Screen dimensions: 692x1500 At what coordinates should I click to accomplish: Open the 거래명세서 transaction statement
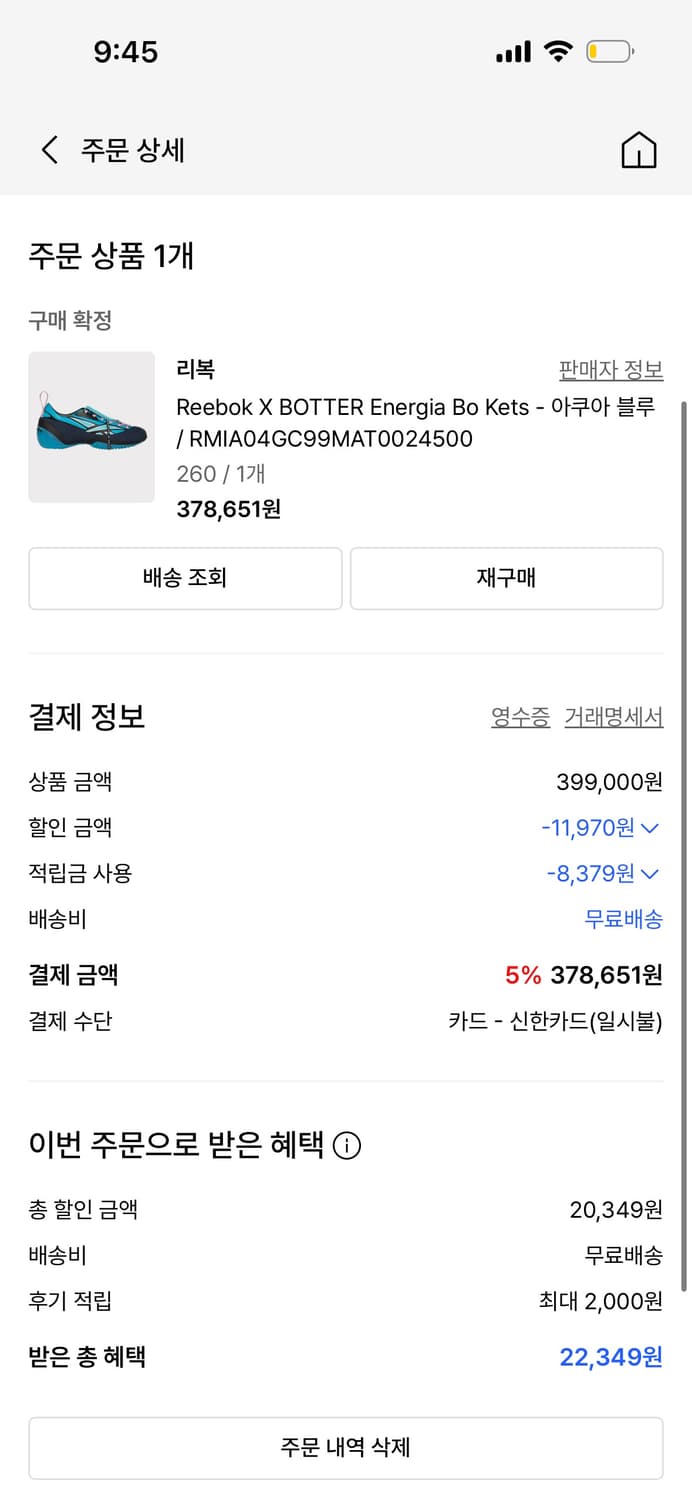pos(615,716)
